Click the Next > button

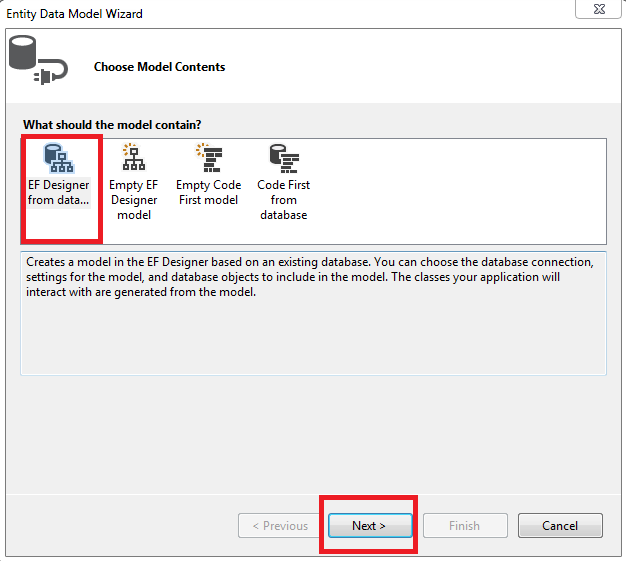pos(370,525)
